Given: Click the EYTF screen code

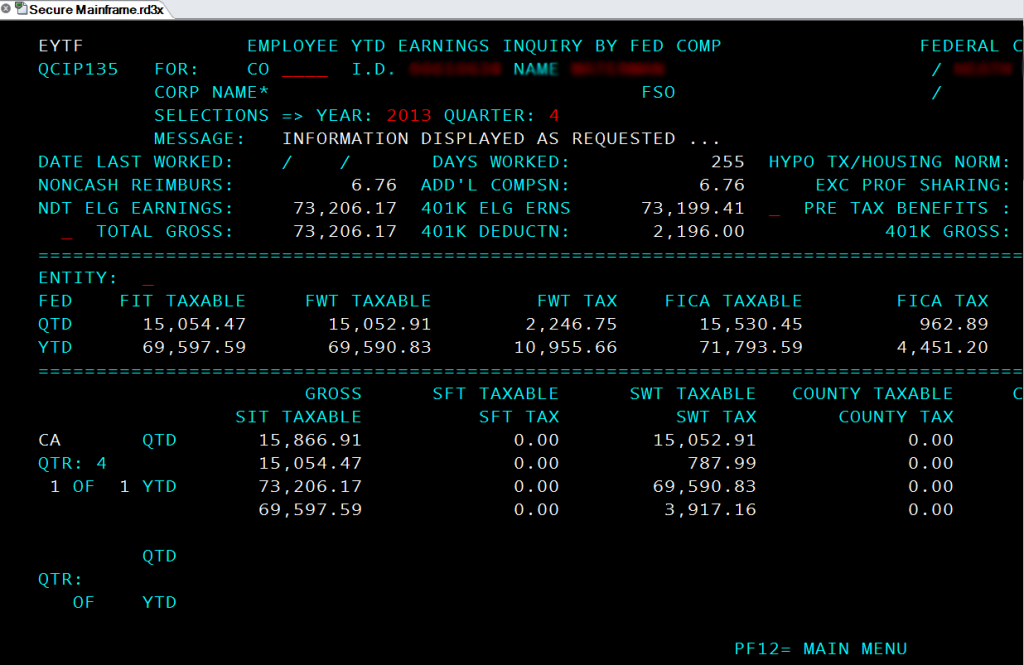Looking at the screenshot, I should 60,46.
